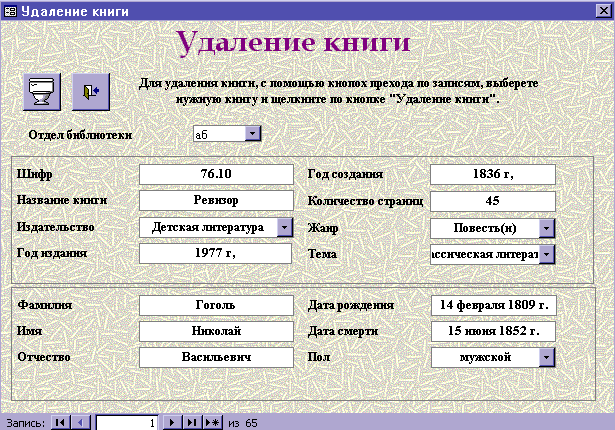The image size is (615, 430).
Task: Click the Фамилия field Гоголь
Action: click(x=216, y=305)
